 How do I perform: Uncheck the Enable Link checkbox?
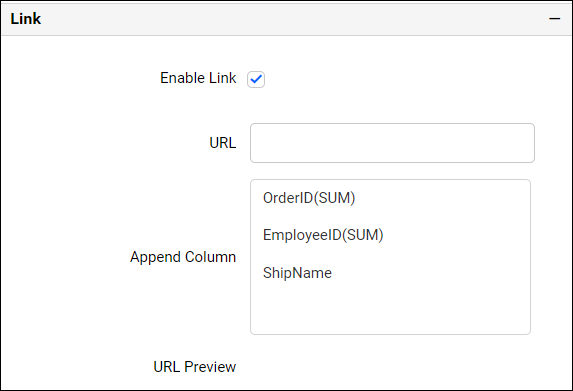pyautogui.click(x=256, y=79)
